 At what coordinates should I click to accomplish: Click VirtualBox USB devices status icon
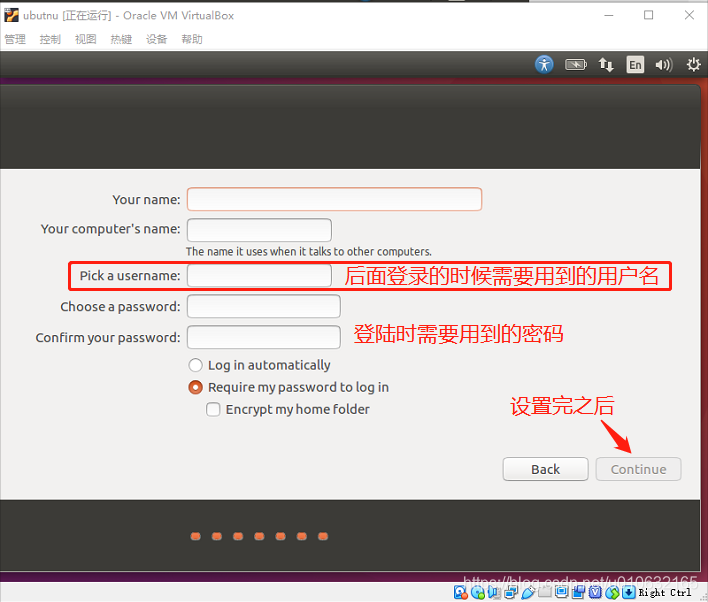coord(528,592)
